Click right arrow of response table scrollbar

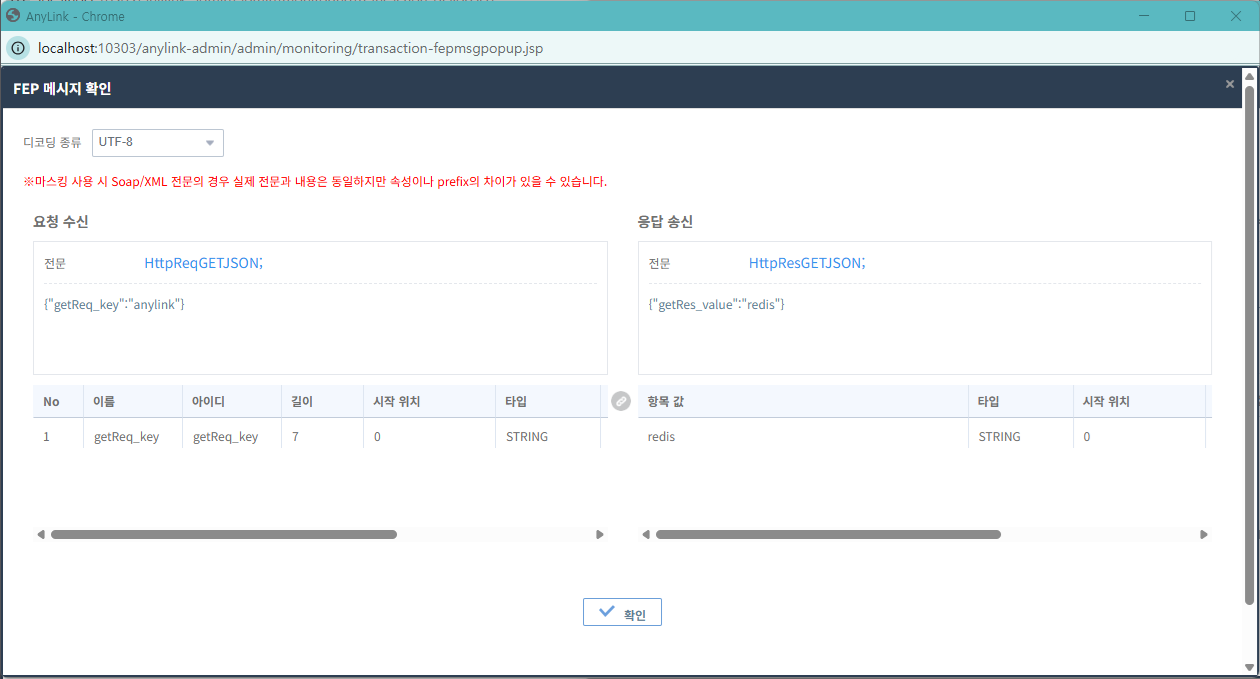[1204, 535]
